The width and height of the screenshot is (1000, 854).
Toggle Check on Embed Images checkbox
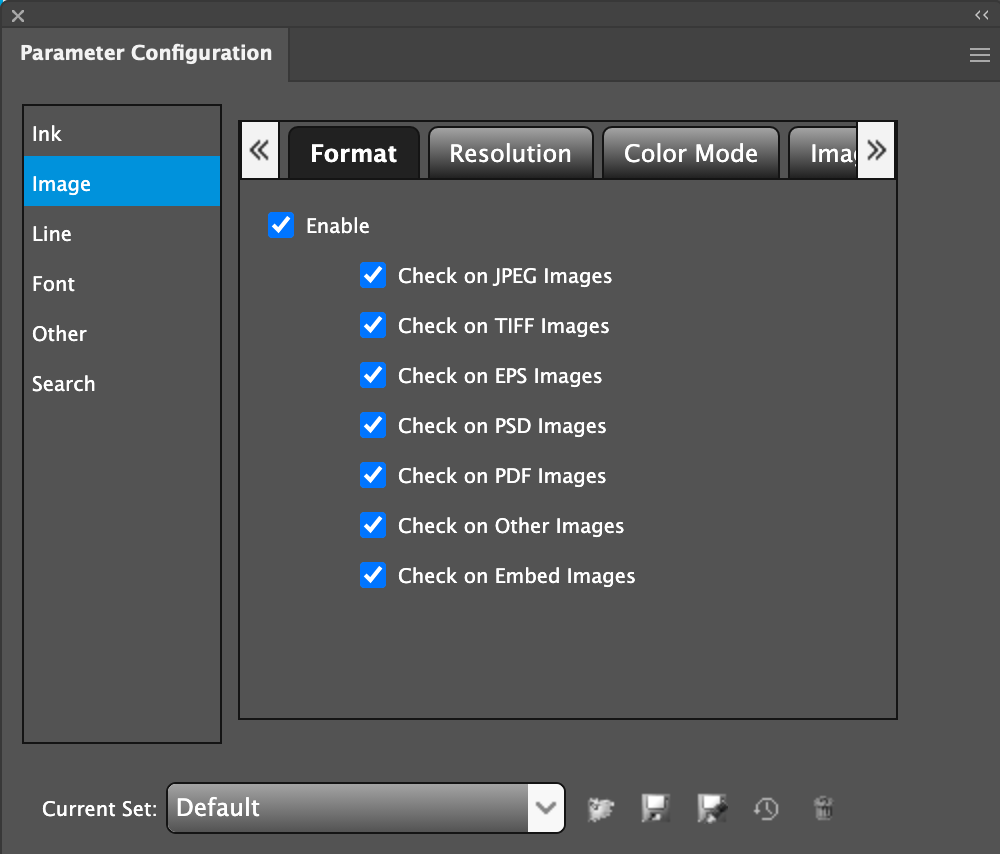click(373, 576)
